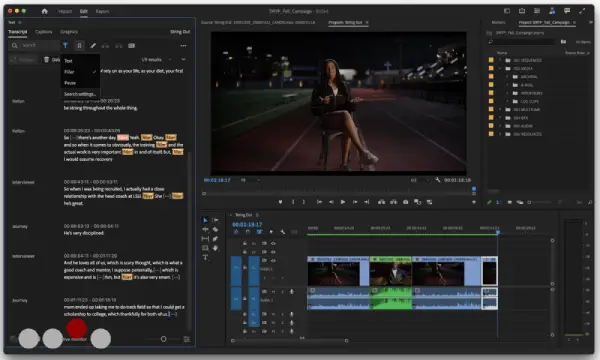The width and height of the screenshot is (600, 360).
Task: Toggle Linked Selection in timeline
Action: pos(259,232)
